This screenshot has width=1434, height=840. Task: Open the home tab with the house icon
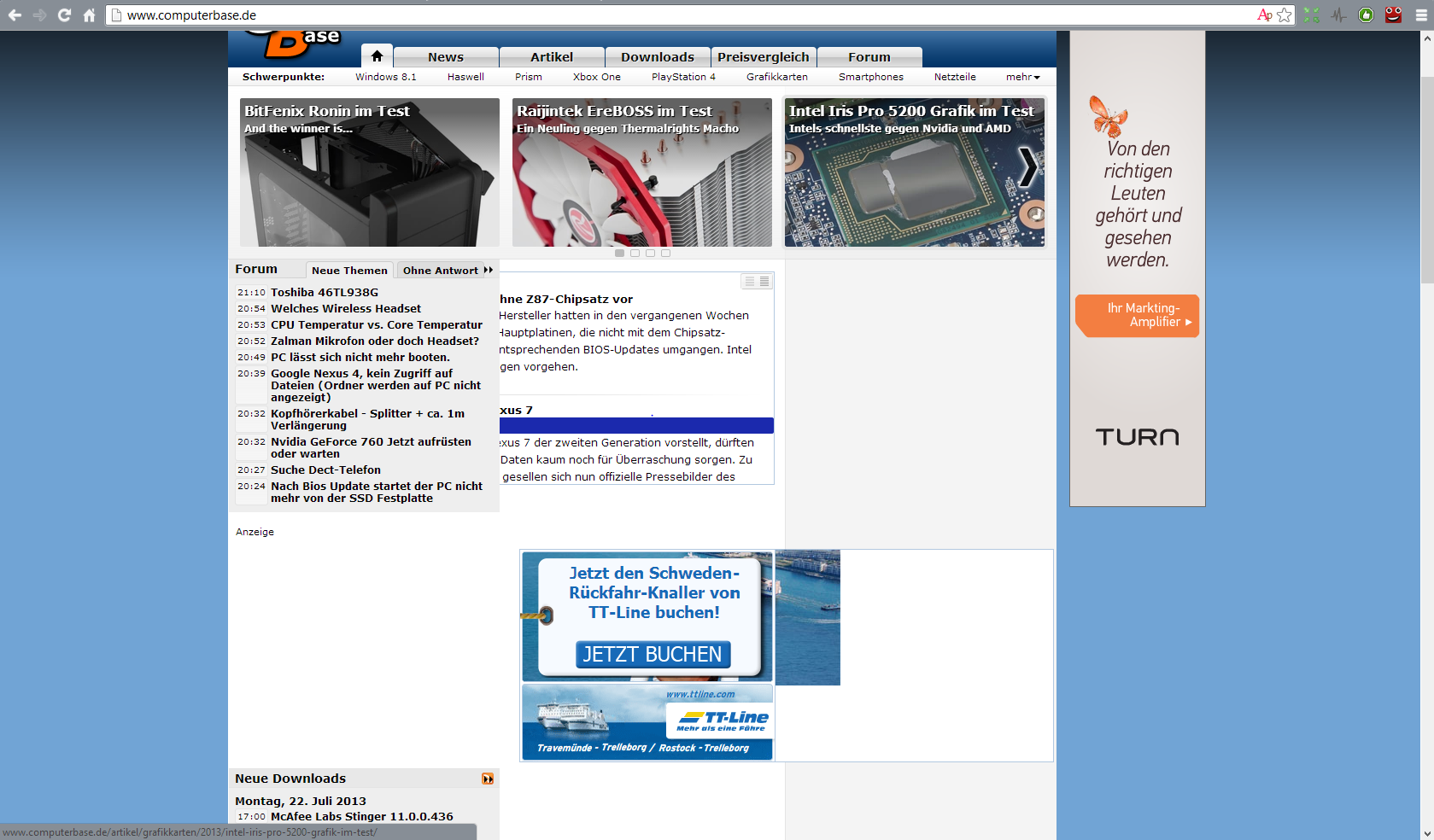pyautogui.click(x=377, y=55)
